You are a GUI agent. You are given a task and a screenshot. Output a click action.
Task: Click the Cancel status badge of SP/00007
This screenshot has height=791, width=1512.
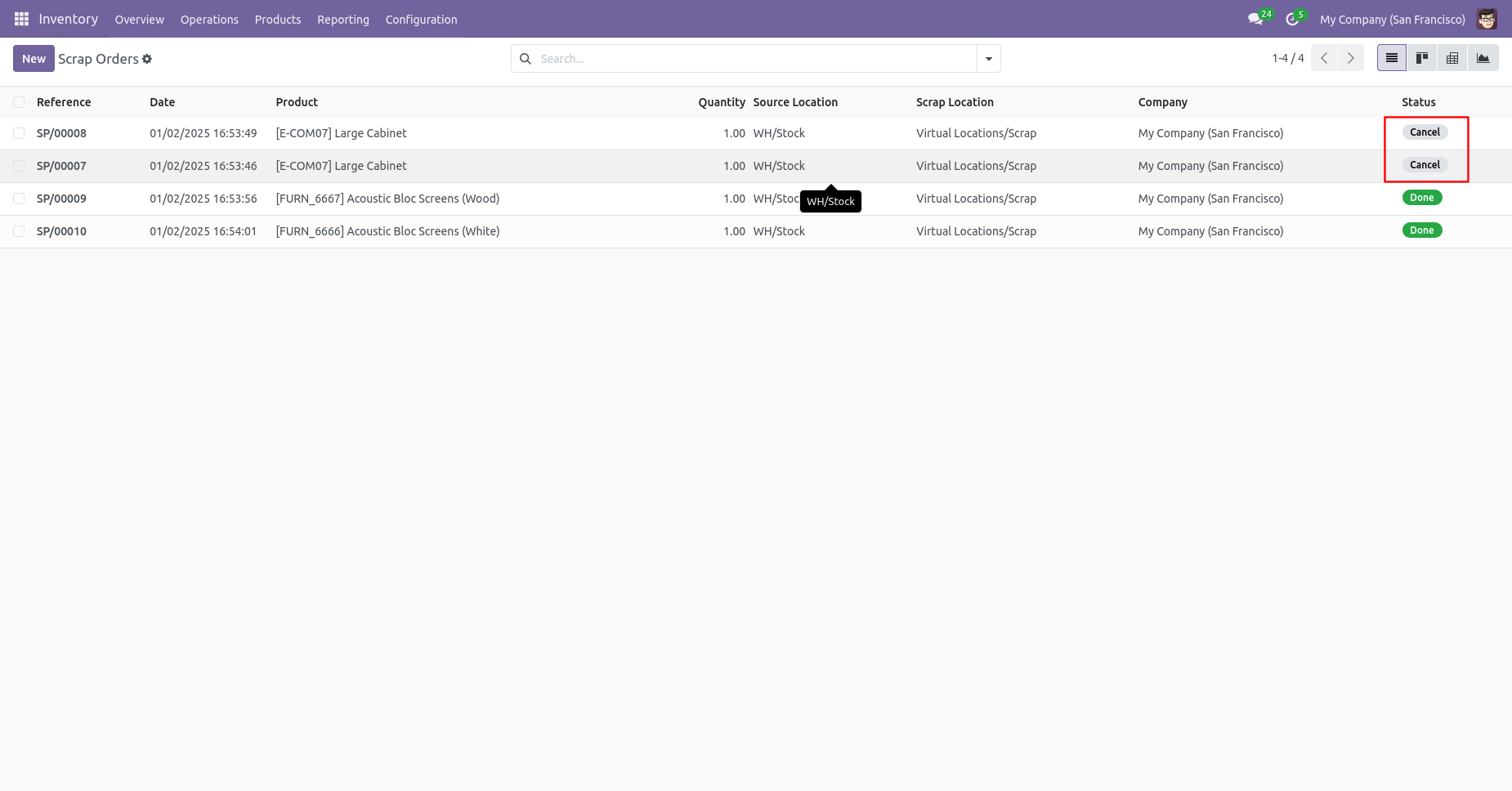click(x=1425, y=165)
